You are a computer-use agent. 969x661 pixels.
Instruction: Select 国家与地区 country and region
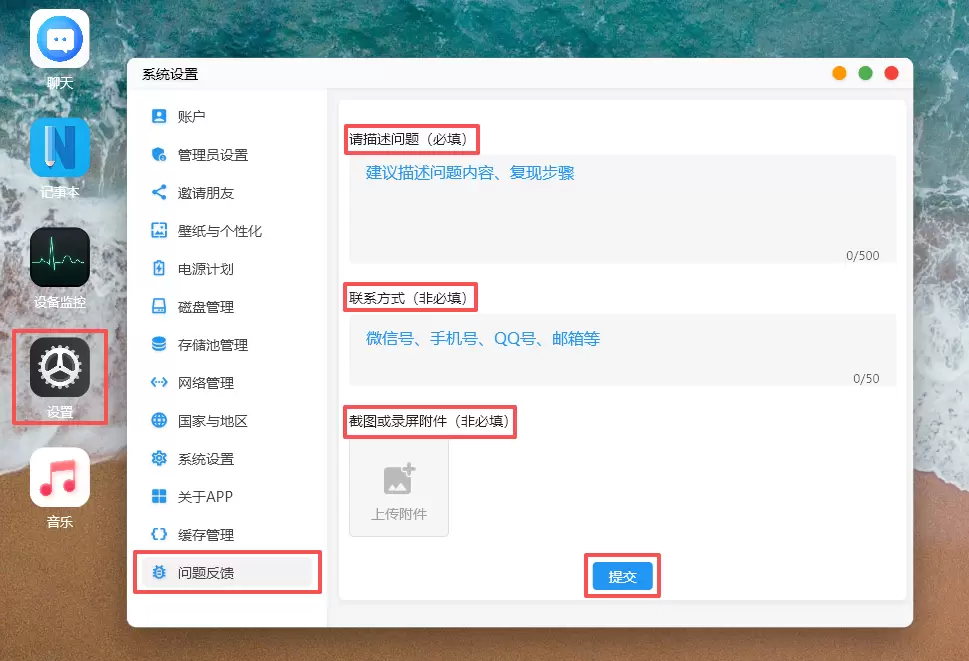(212, 421)
